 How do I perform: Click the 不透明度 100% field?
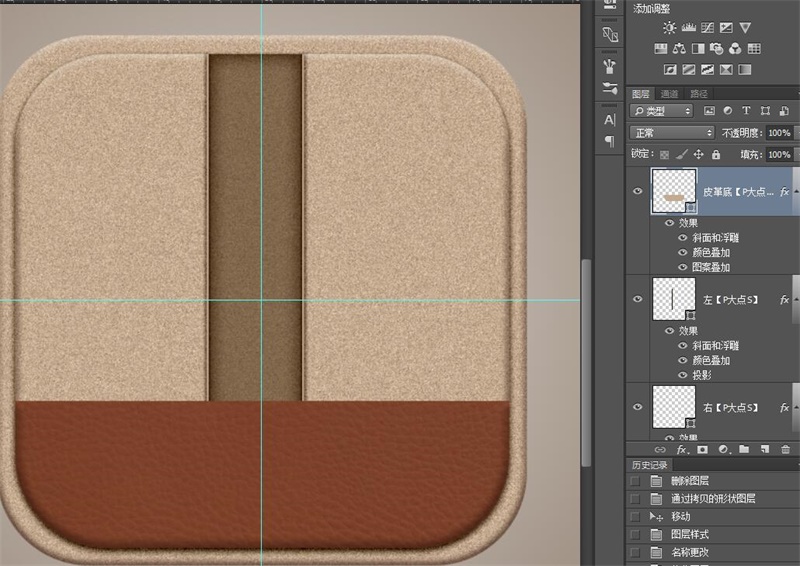point(780,133)
